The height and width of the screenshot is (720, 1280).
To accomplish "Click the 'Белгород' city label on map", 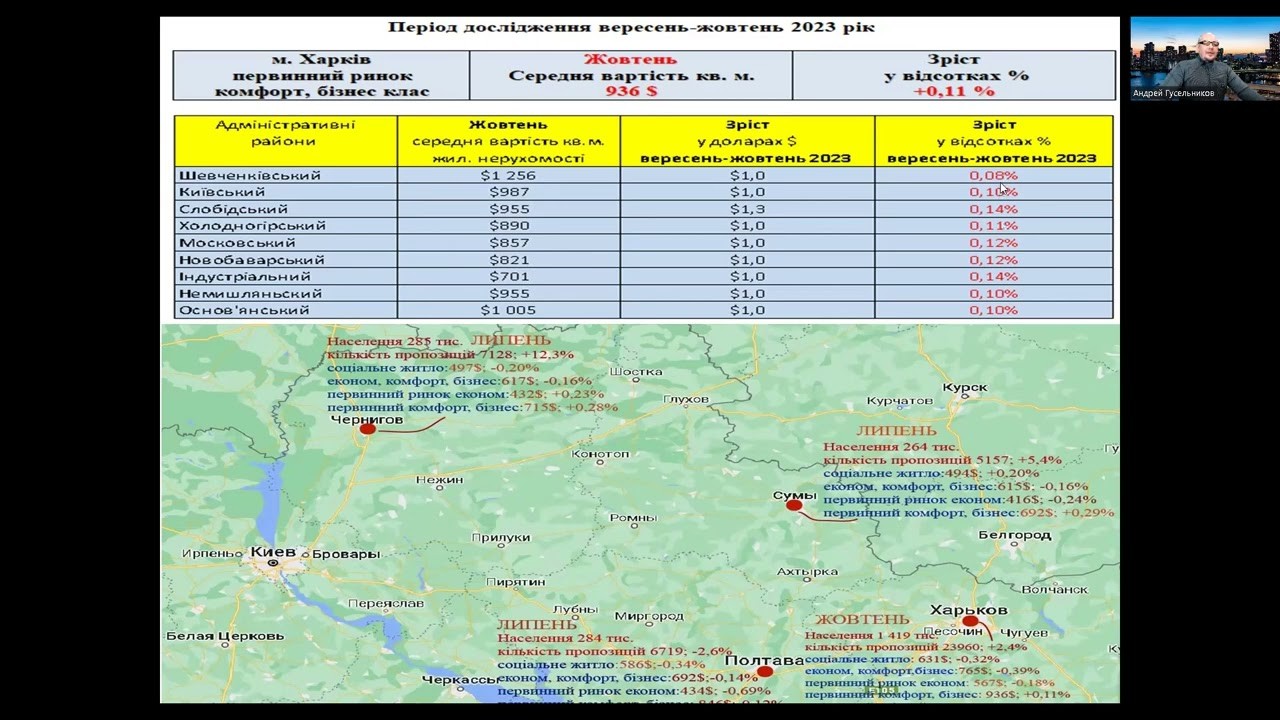I will tap(1015, 535).
